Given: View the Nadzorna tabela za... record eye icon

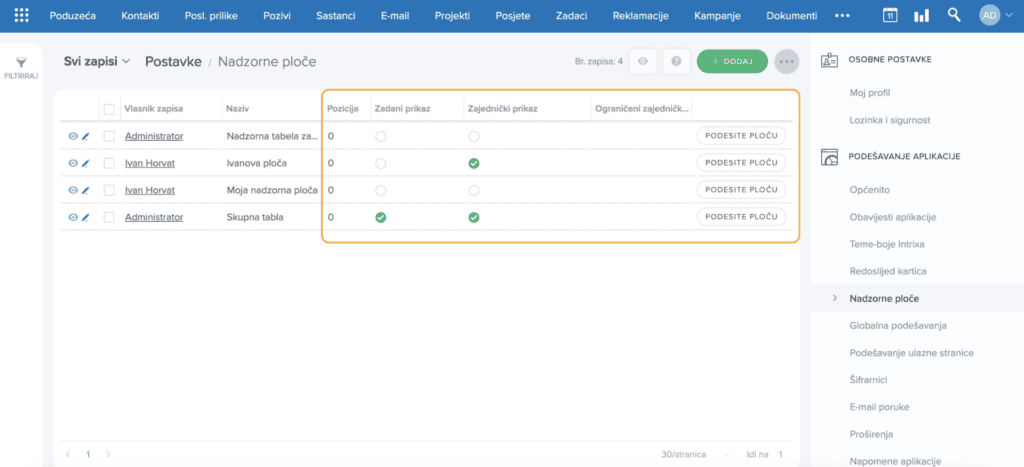Looking at the screenshot, I should 73,137.
